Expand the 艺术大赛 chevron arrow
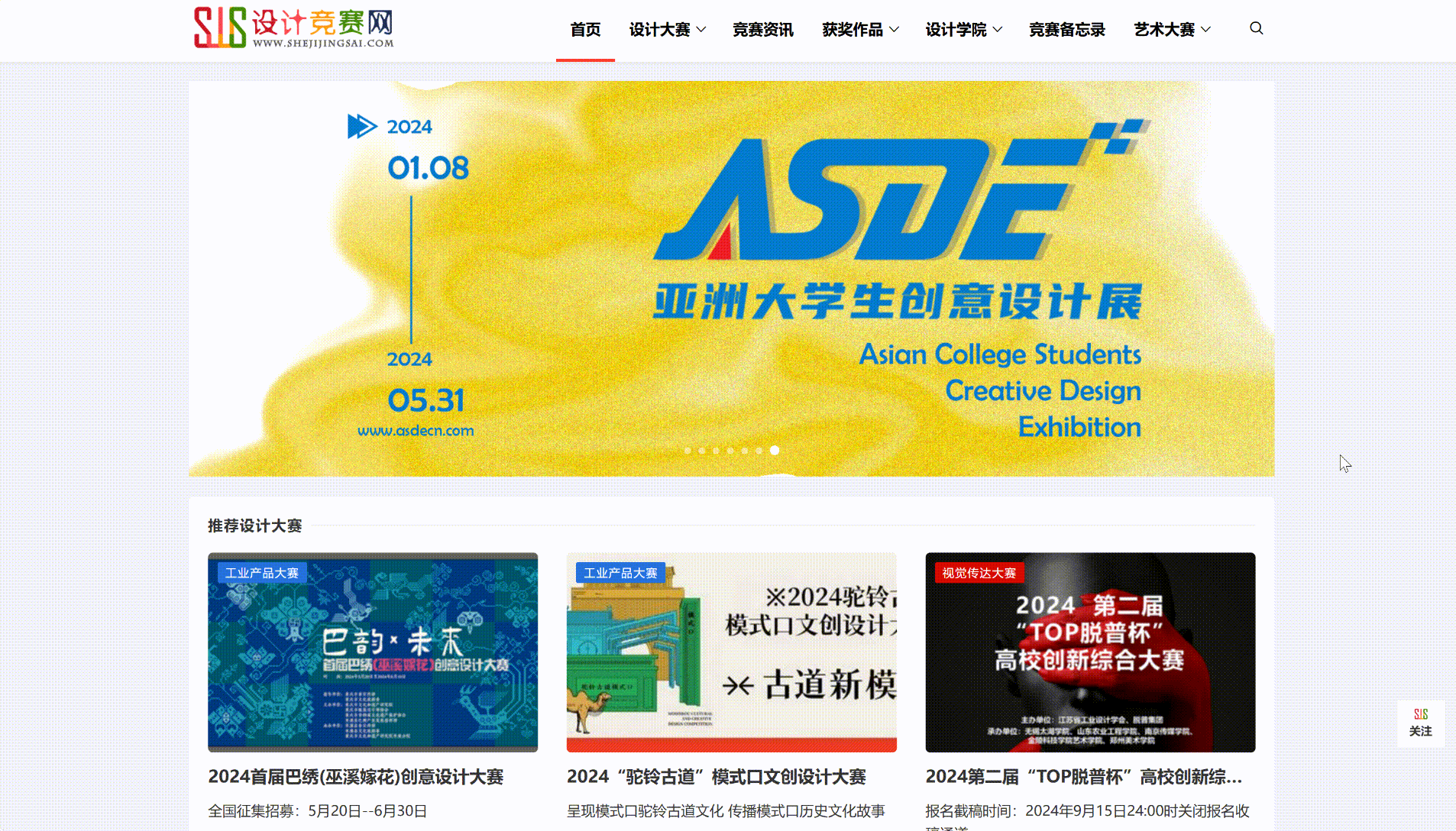This screenshot has height=831, width=1456. (1205, 30)
